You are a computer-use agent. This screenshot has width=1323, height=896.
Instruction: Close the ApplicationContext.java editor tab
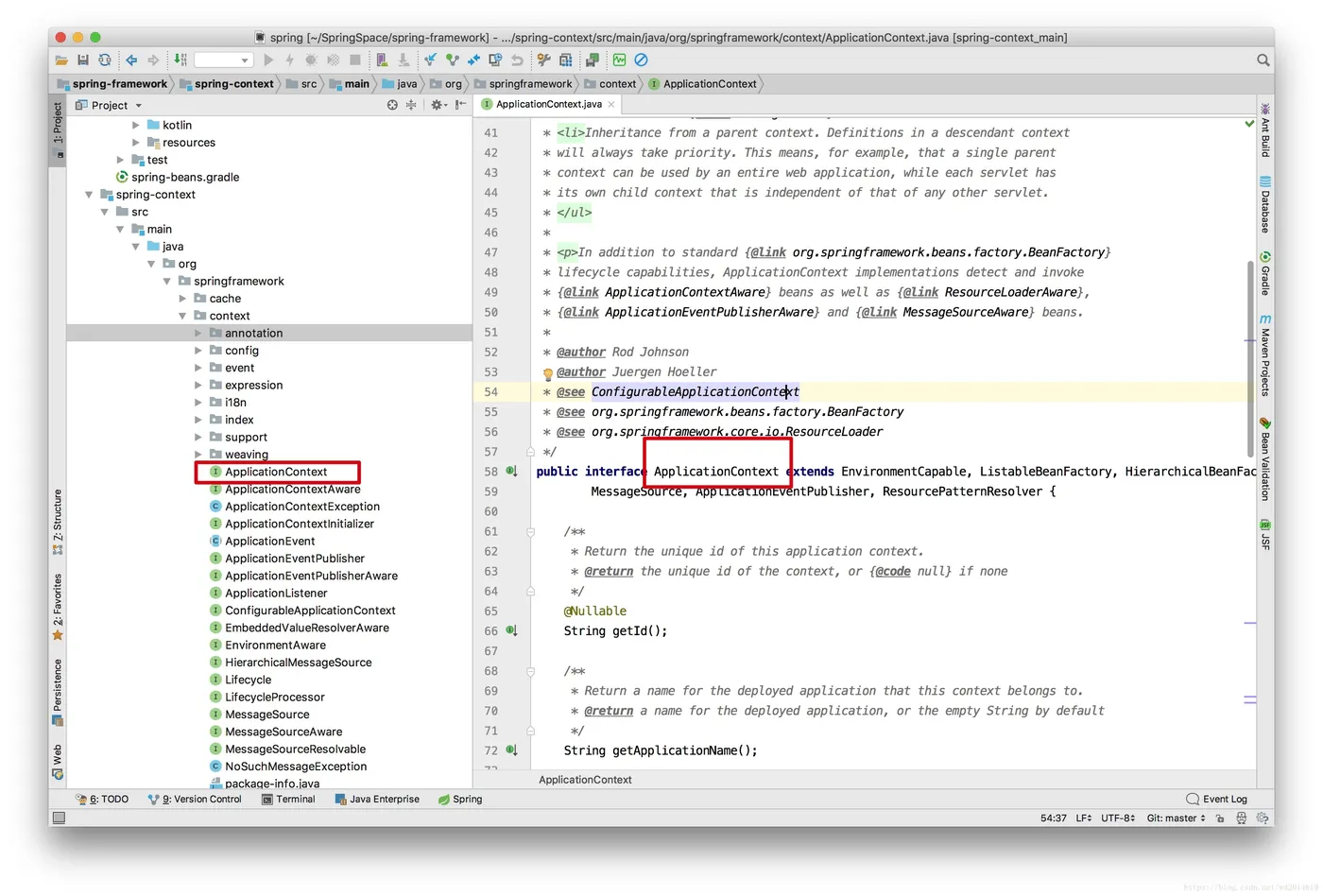tap(611, 104)
